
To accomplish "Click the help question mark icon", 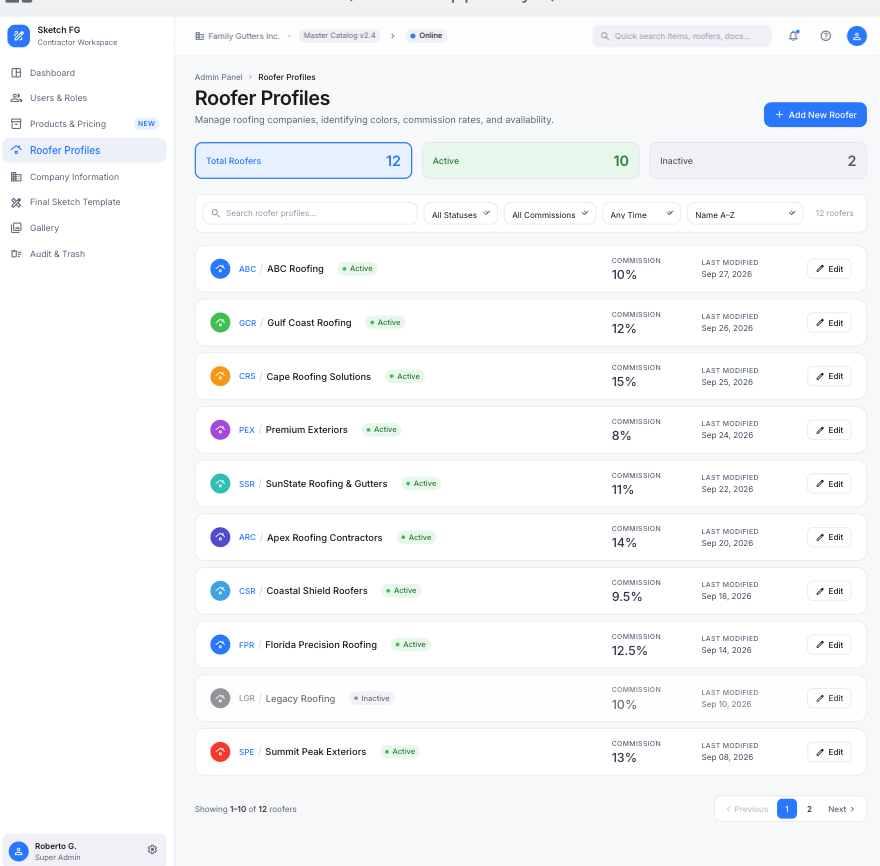I will 825,36.
